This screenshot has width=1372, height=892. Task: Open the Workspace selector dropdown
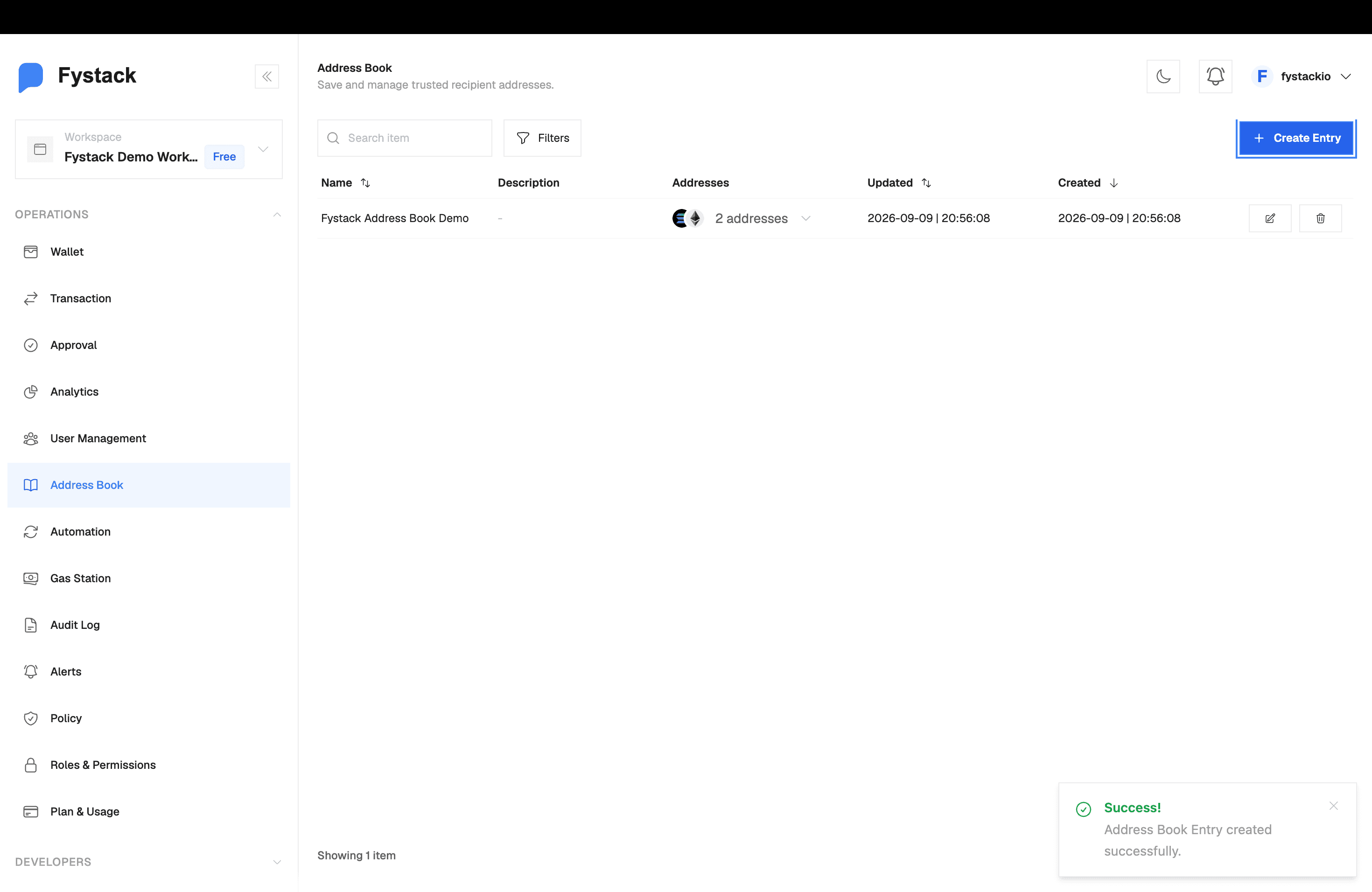(x=149, y=149)
